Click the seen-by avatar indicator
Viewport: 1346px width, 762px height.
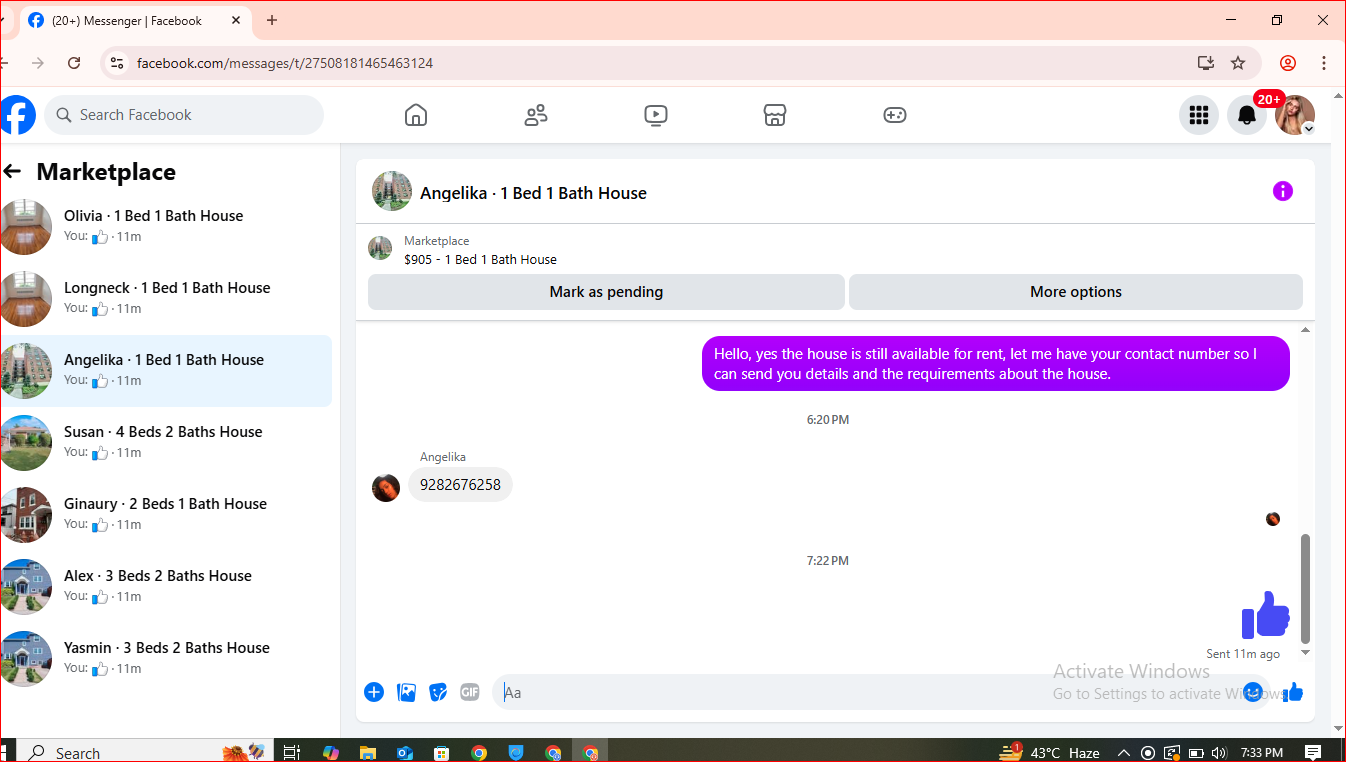tap(1273, 519)
